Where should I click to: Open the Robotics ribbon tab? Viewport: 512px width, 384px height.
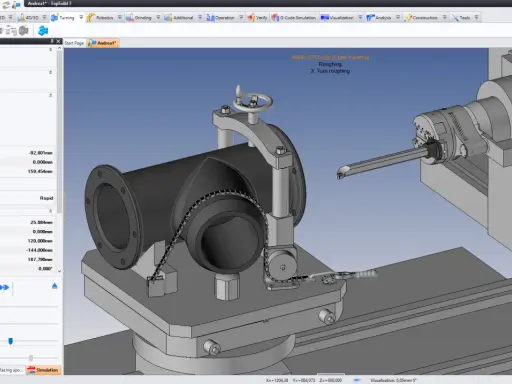104,18
